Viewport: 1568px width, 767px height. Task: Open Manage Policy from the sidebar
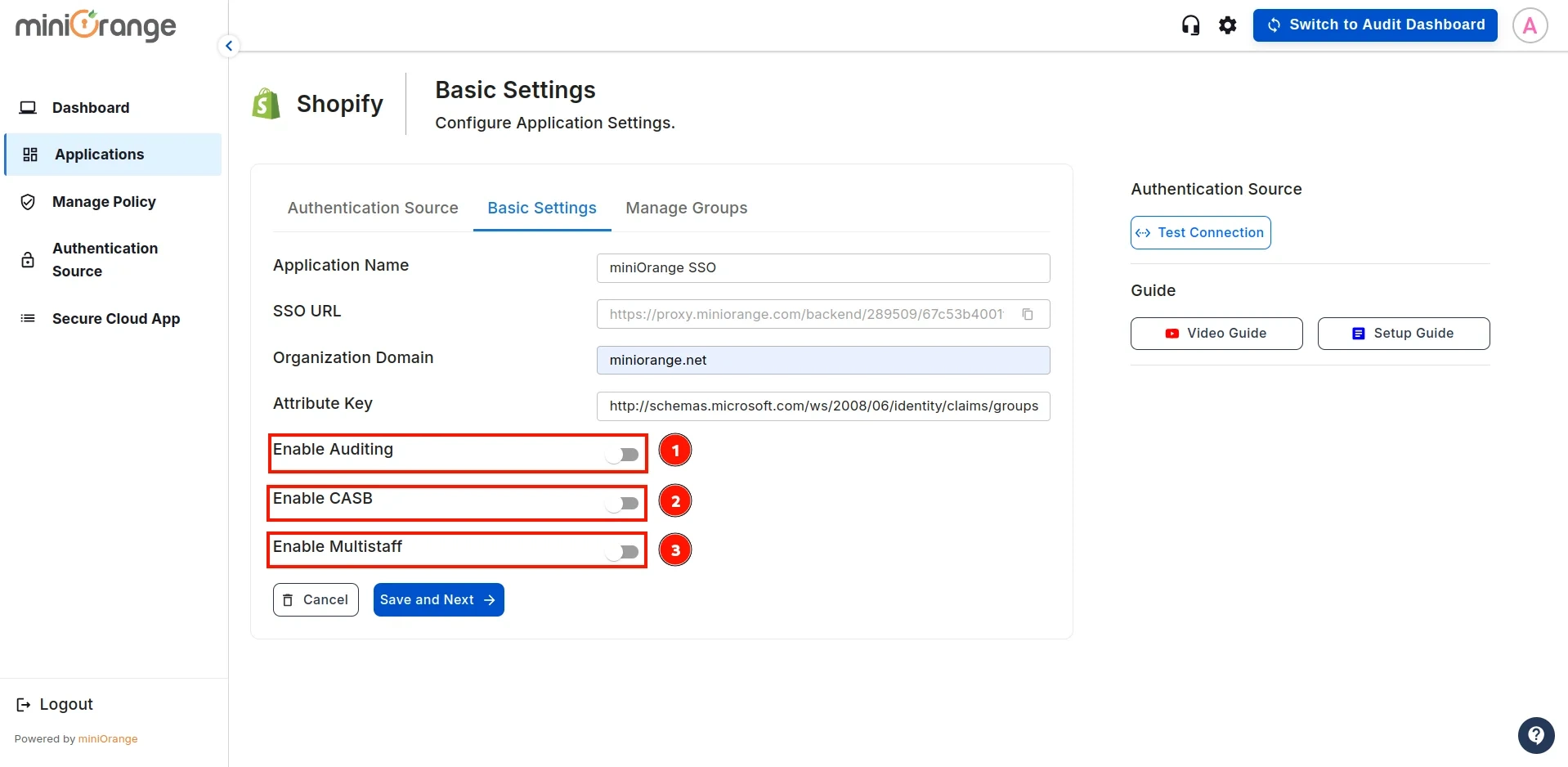[x=27, y=202]
